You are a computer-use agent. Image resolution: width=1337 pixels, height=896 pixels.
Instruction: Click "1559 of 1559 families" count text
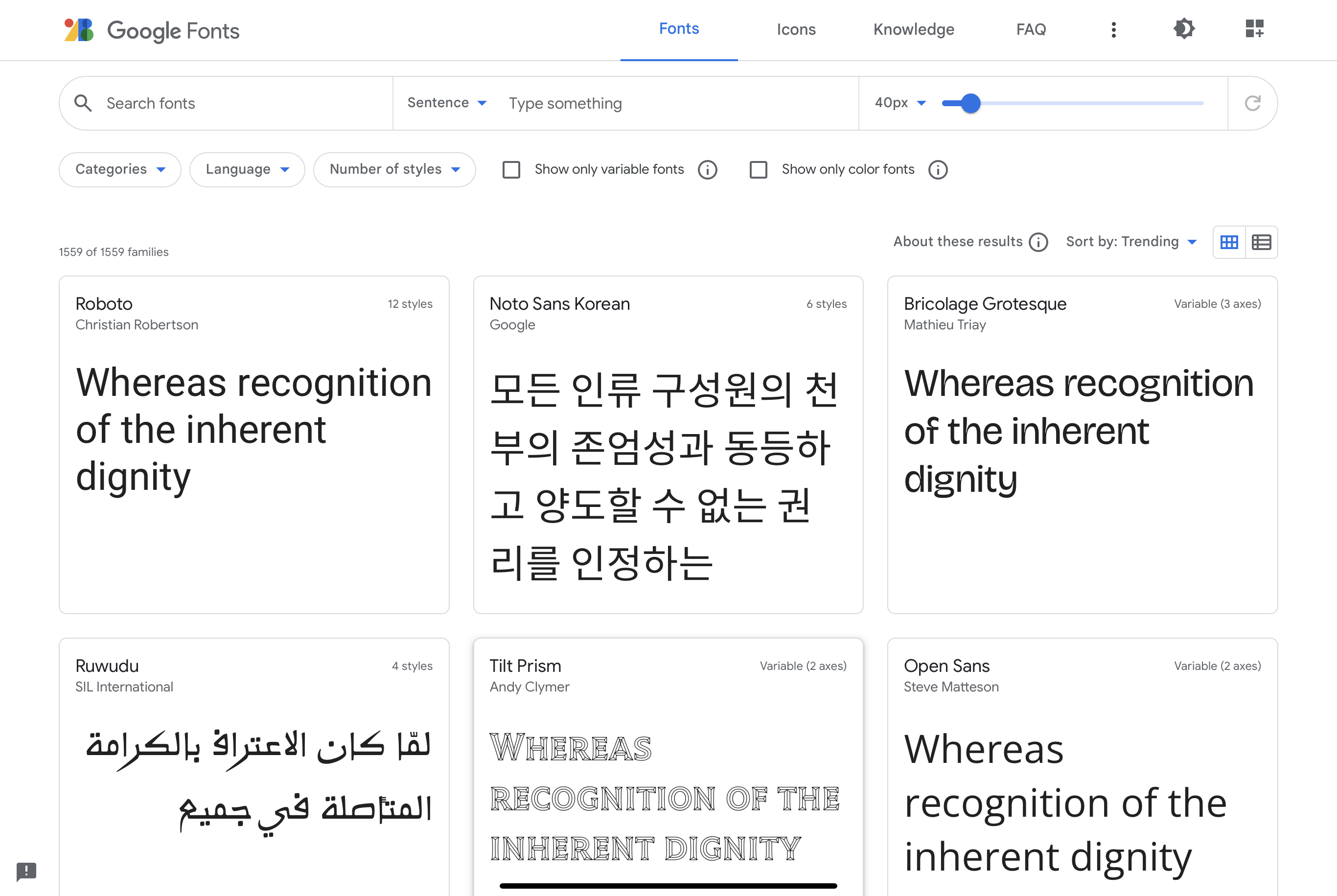pos(114,252)
